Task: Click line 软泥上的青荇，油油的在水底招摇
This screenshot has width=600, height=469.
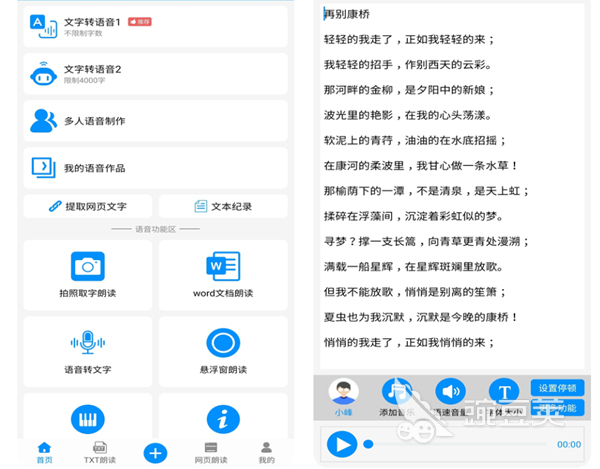Action: 415,140
